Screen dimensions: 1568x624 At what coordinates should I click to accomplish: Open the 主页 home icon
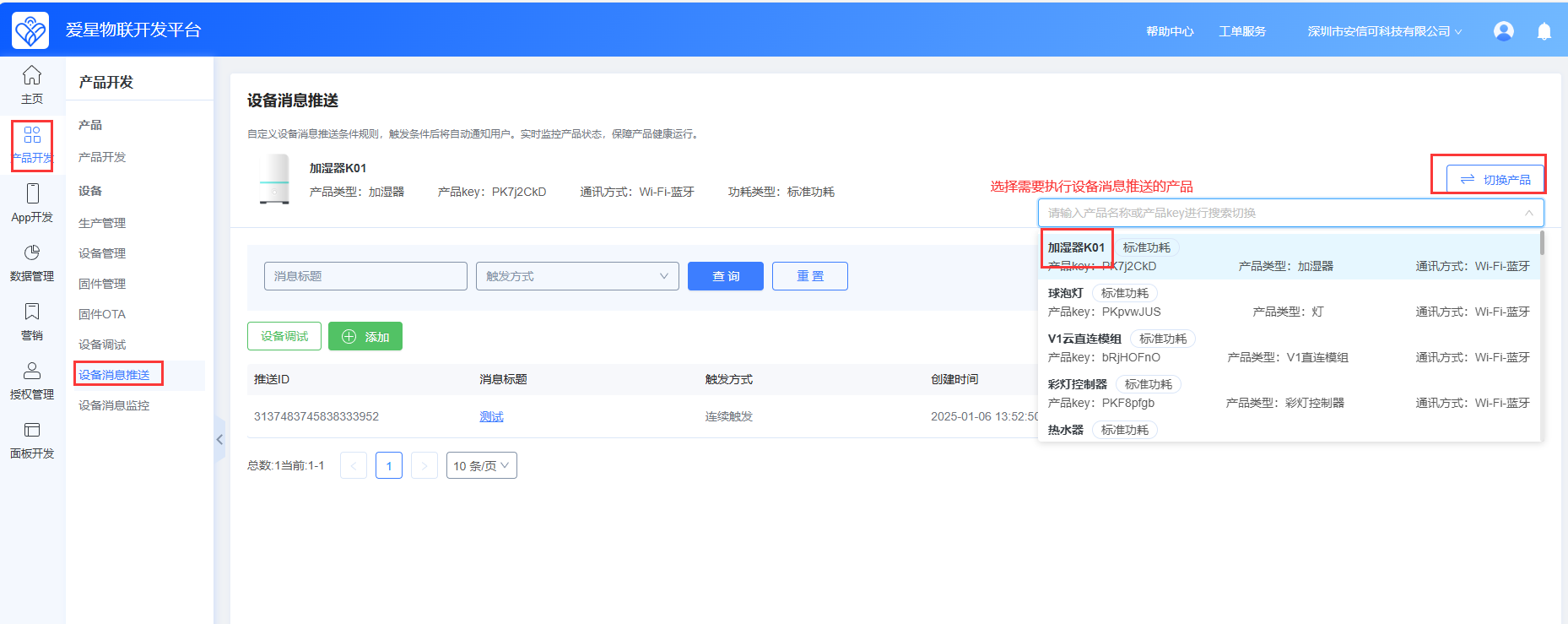tap(32, 76)
